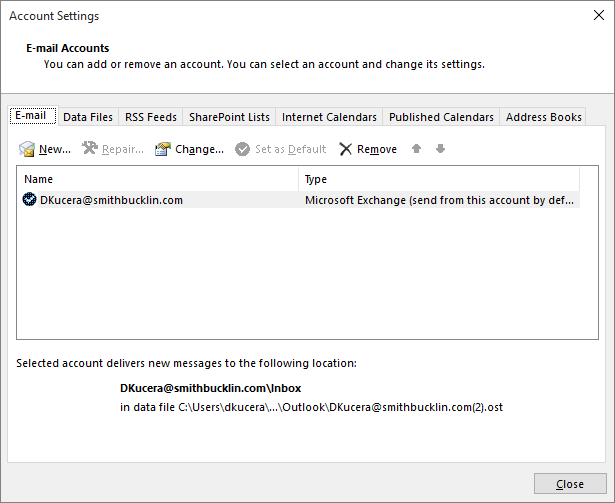Click 'Selected account delivers new messages' label
The height and width of the screenshot is (503, 615).
click(186, 363)
